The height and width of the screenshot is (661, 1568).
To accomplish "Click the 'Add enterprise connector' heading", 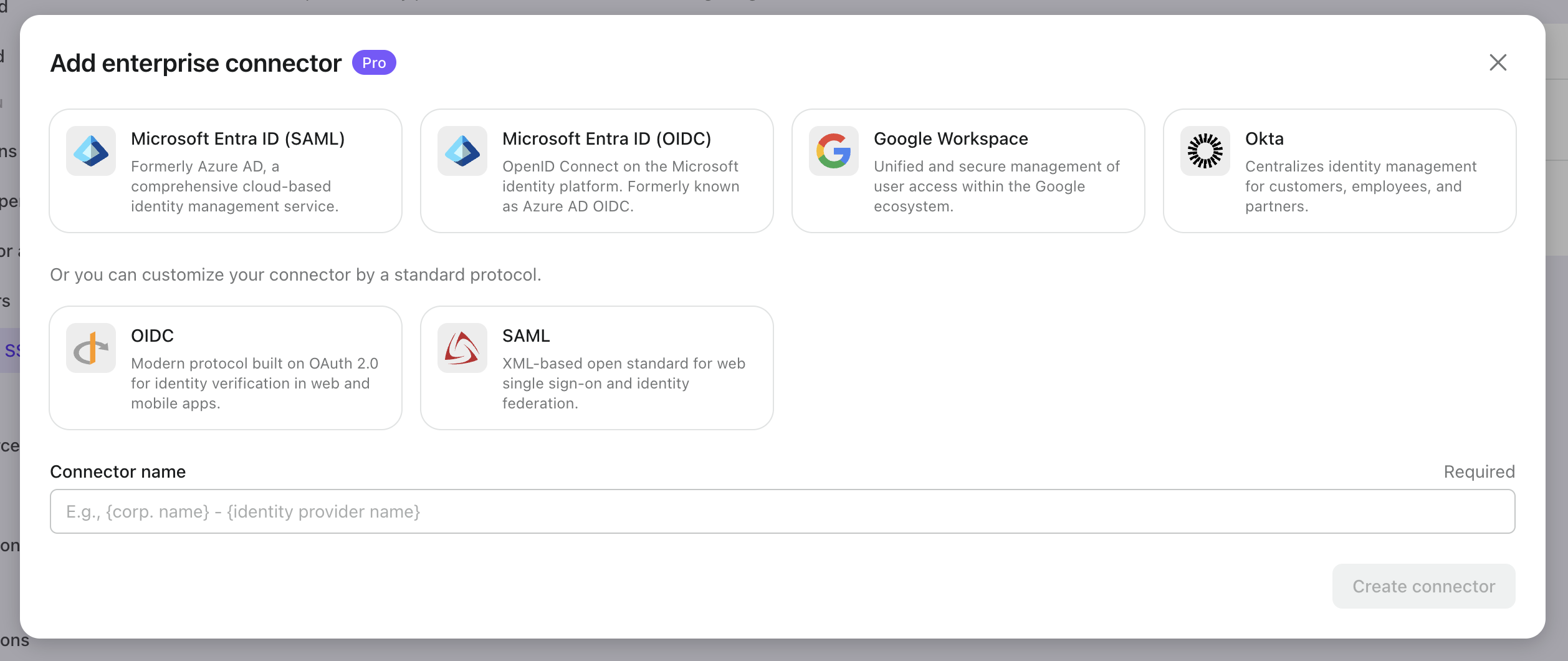I will pyautogui.click(x=196, y=63).
